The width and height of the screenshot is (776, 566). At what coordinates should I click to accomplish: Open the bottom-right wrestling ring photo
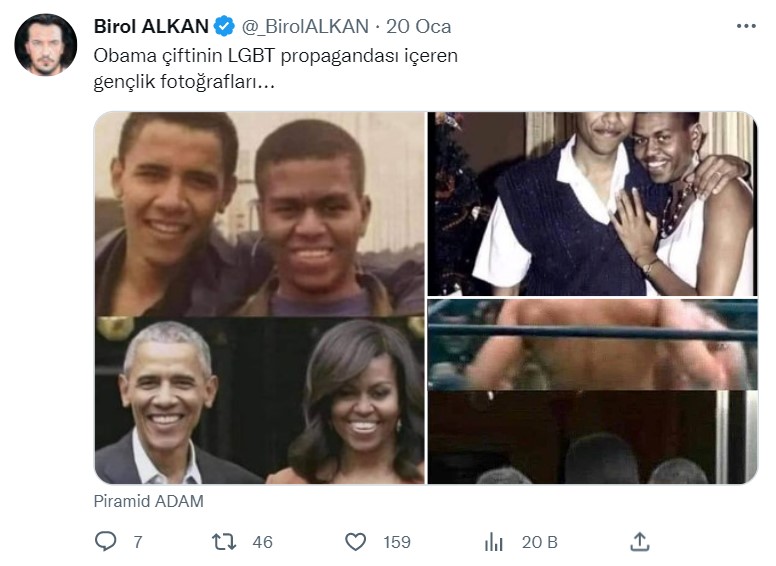[592, 391]
